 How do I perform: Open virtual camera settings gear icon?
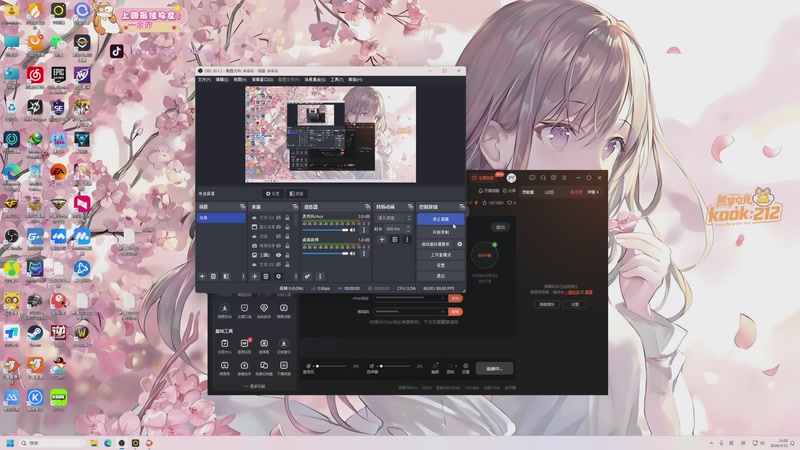pyautogui.click(x=460, y=244)
